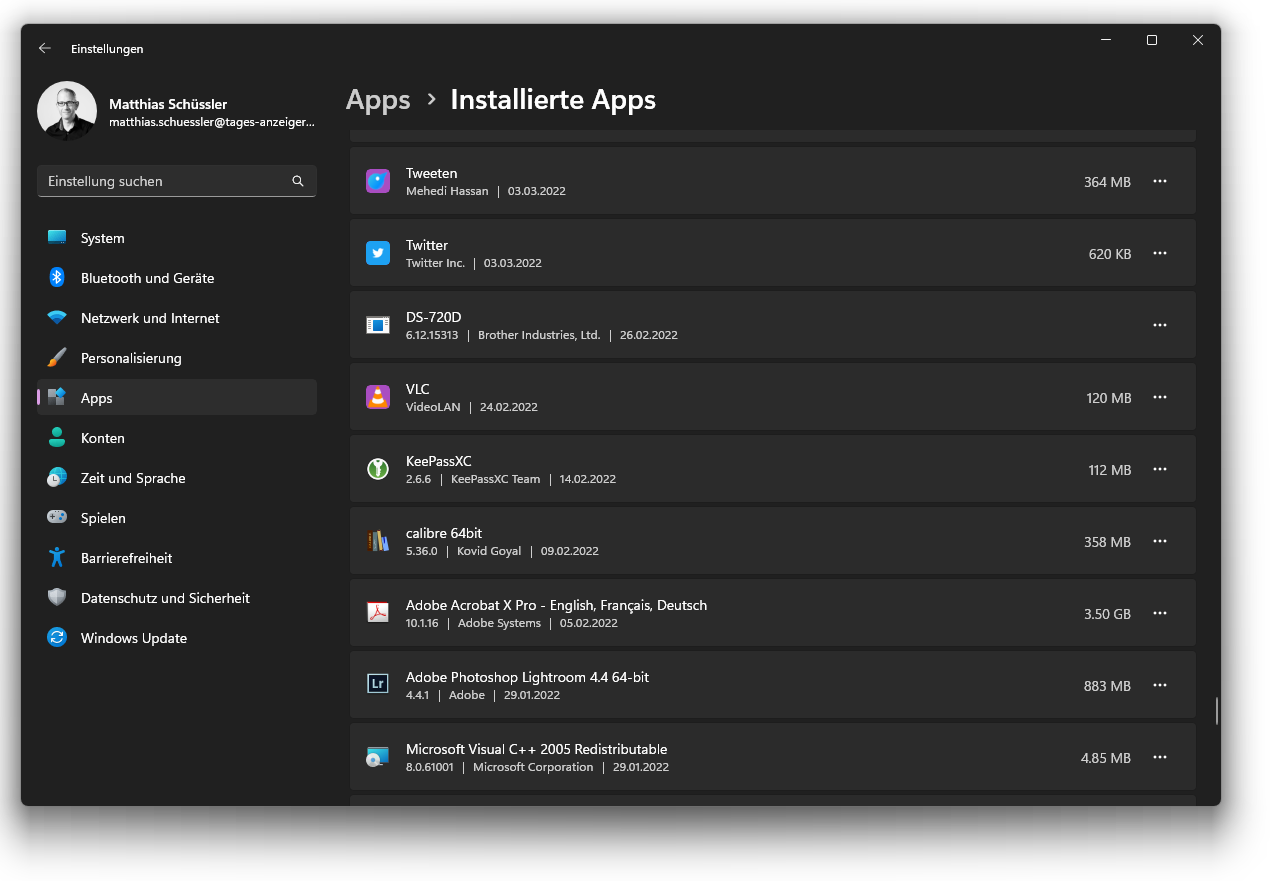Click the Zeit und Sprache globe icon

point(57,478)
